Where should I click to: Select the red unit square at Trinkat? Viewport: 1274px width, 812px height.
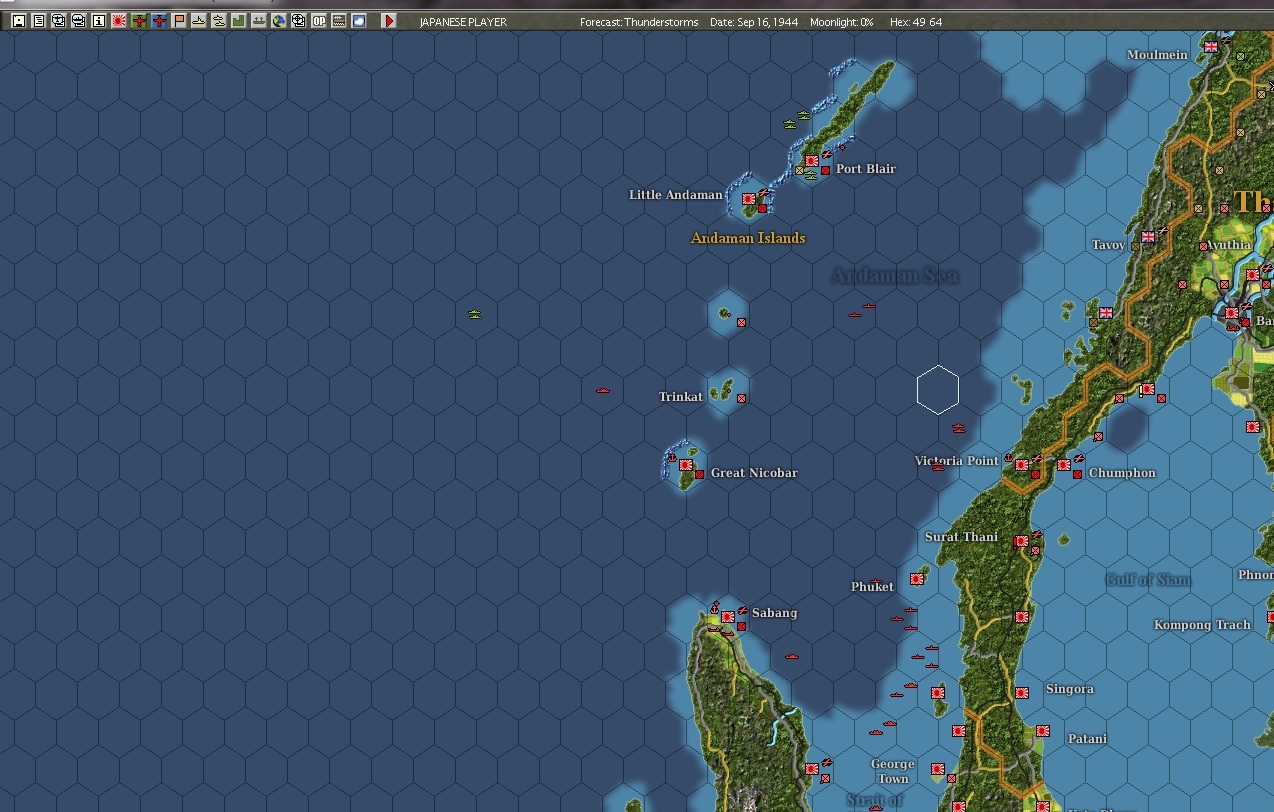[741, 398]
